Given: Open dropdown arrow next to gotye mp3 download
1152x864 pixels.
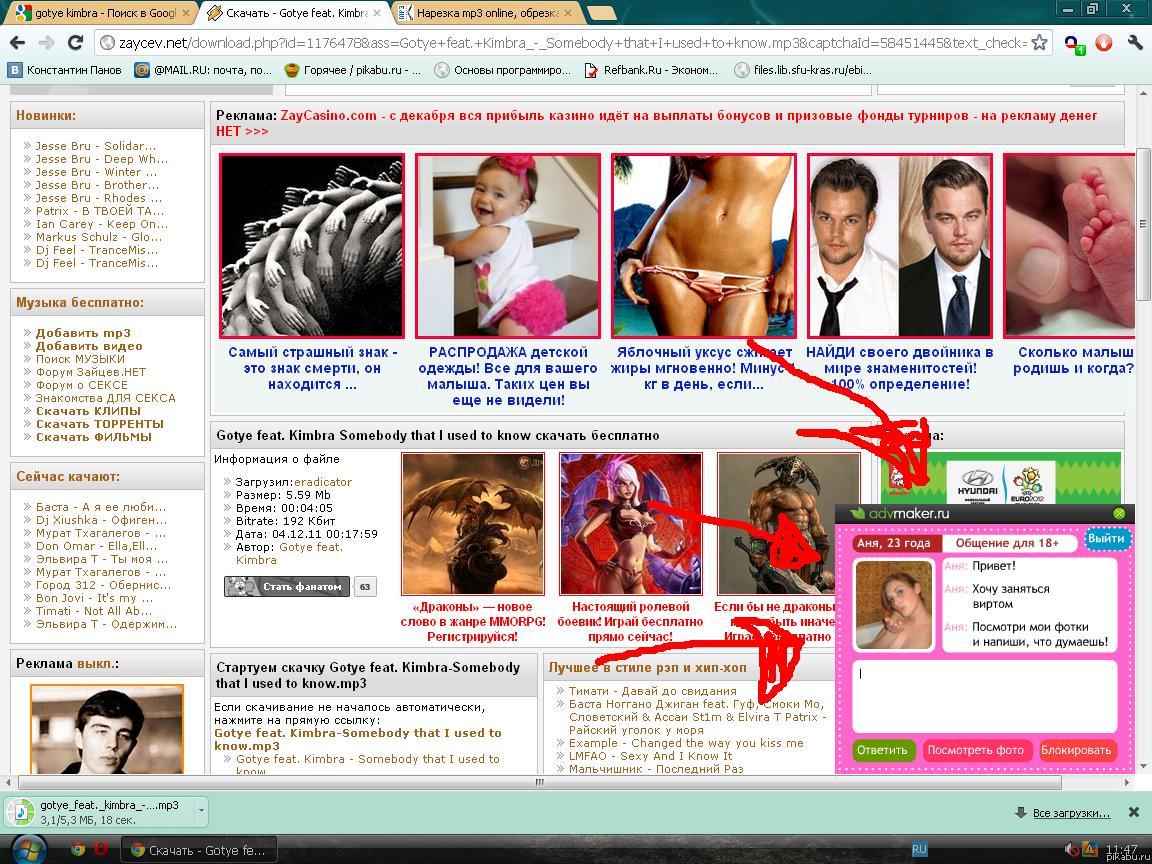Looking at the screenshot, I should pyautogui.click(x=201, y=811).
